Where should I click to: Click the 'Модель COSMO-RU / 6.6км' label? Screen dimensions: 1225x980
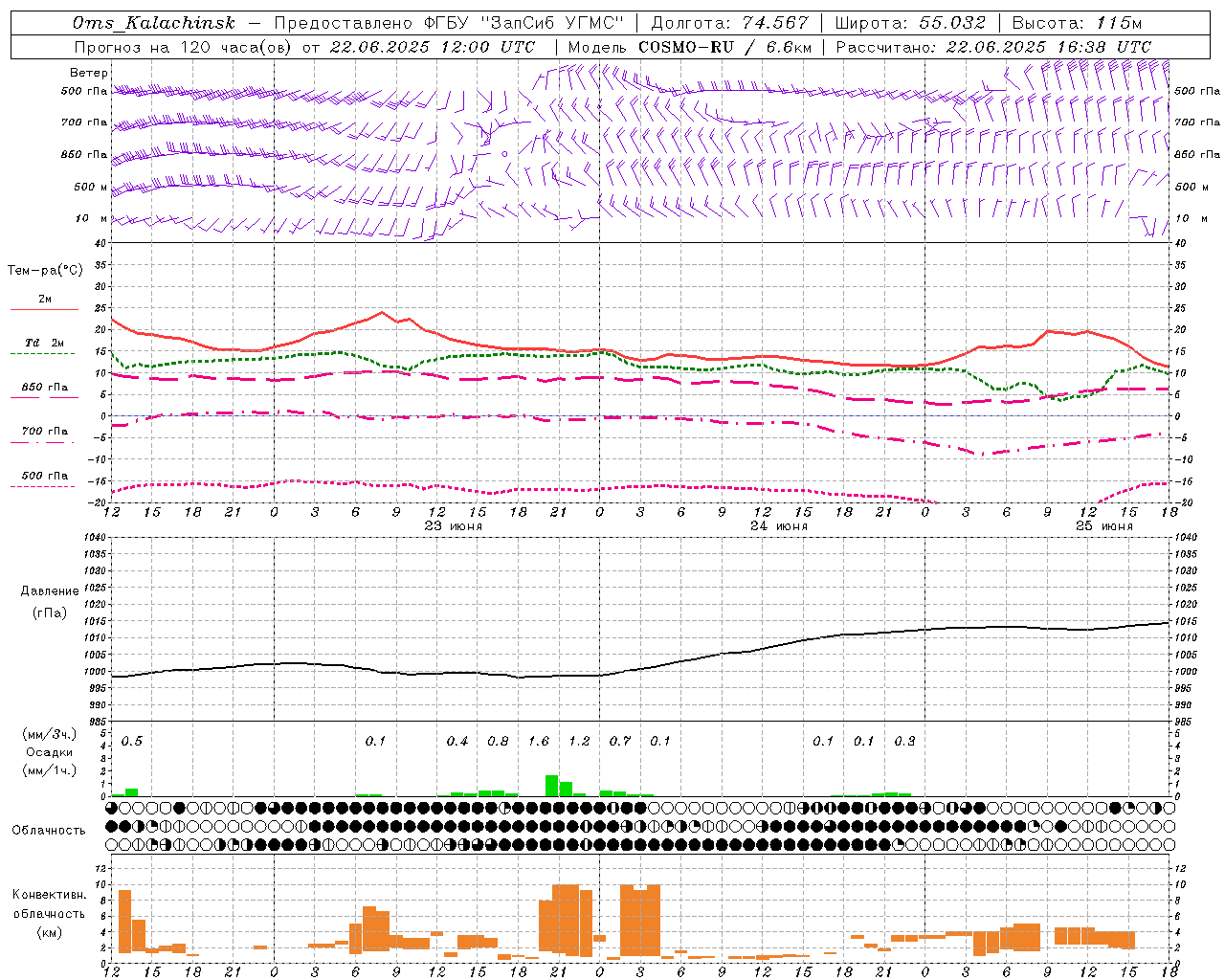(x=689, y=47)
